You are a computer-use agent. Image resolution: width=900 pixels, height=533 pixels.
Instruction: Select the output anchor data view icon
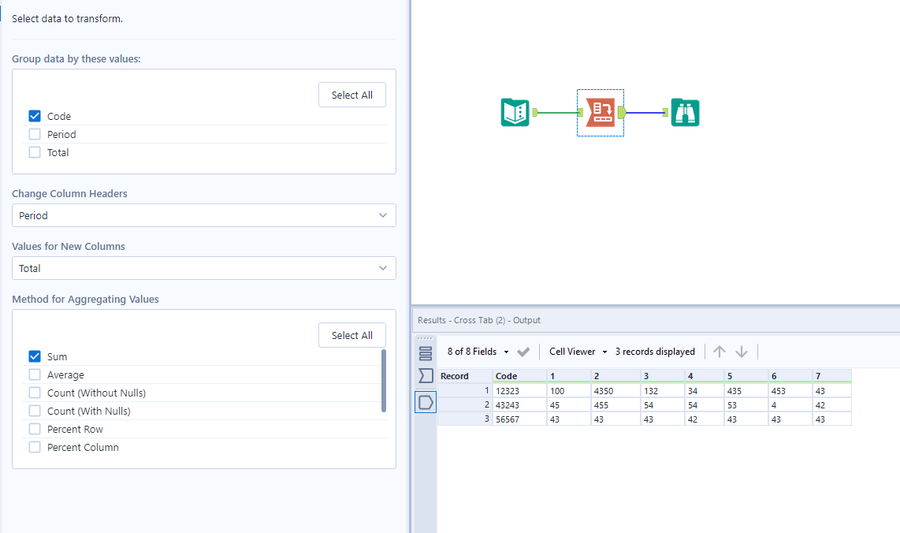pyautogui.click(x=425, y=402)
